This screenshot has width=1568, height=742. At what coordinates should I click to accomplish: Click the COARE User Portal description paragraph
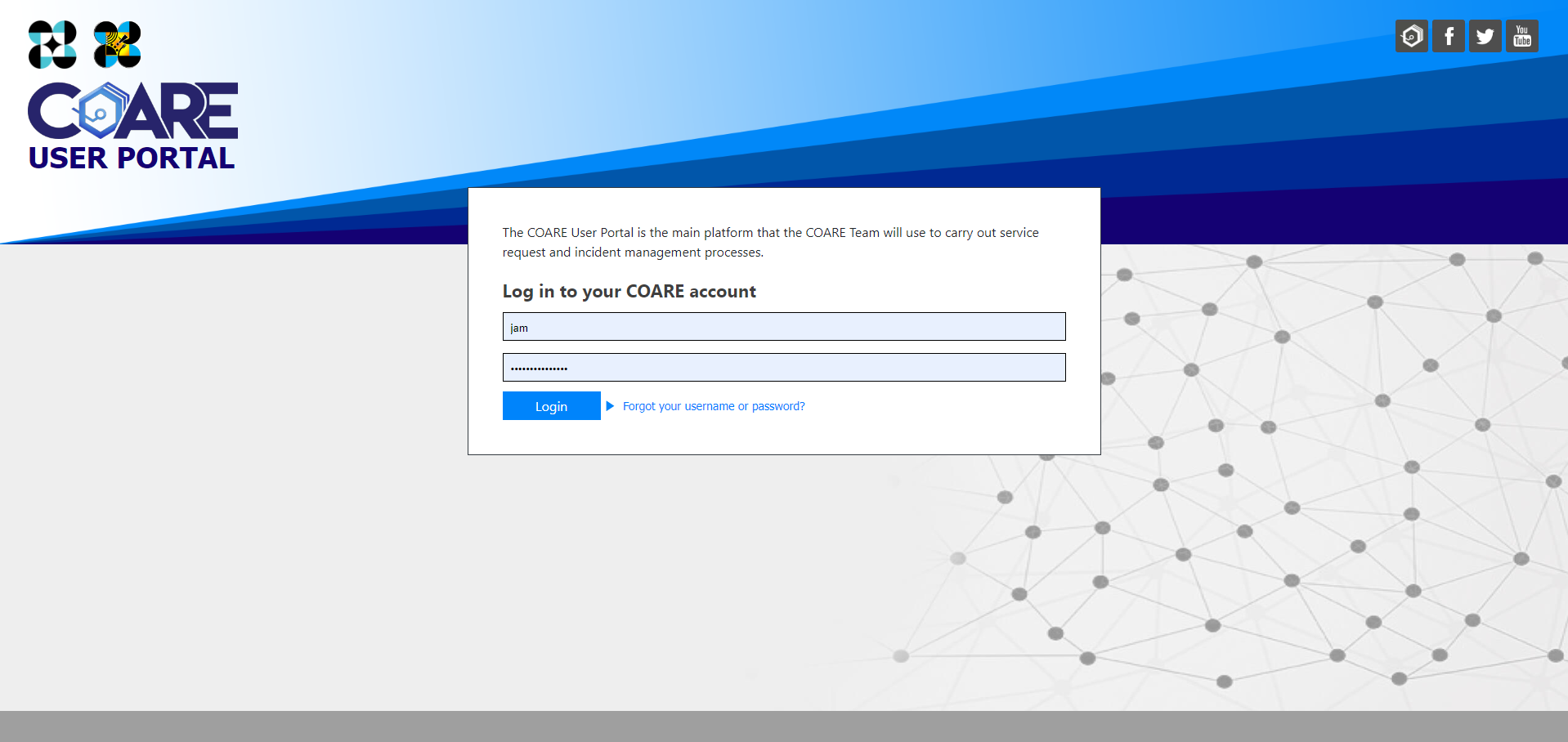pyautogui.click(x=771, y=243)
